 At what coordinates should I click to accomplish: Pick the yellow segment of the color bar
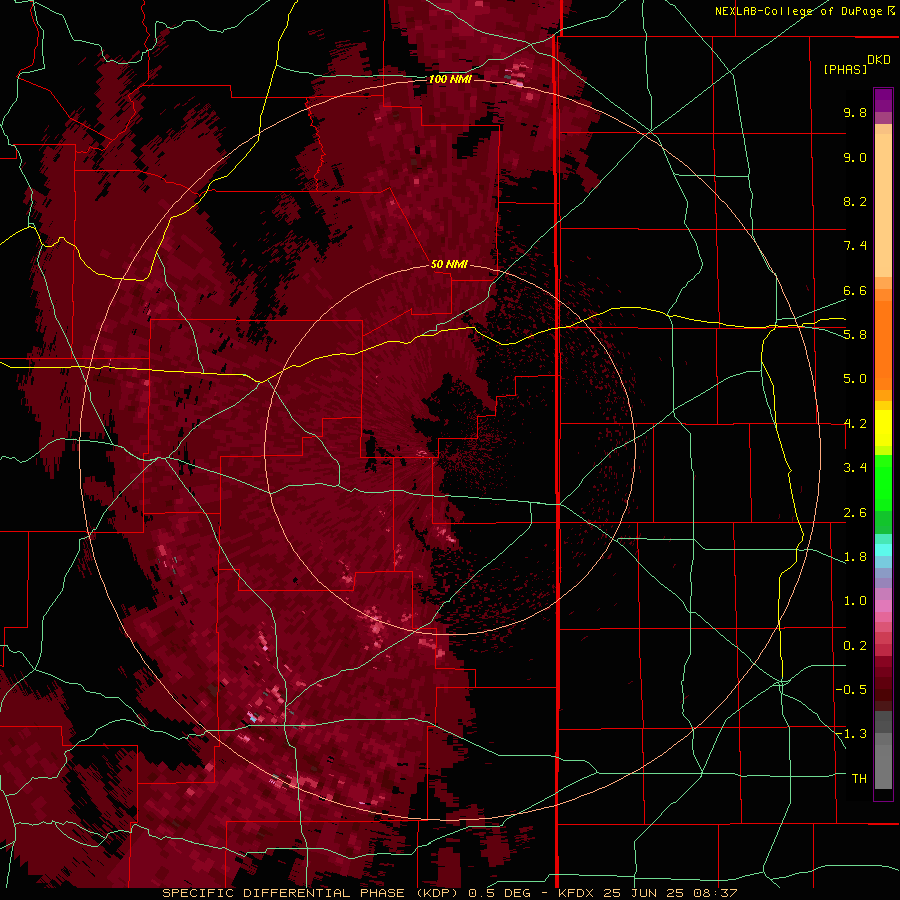tap(883, 428)
